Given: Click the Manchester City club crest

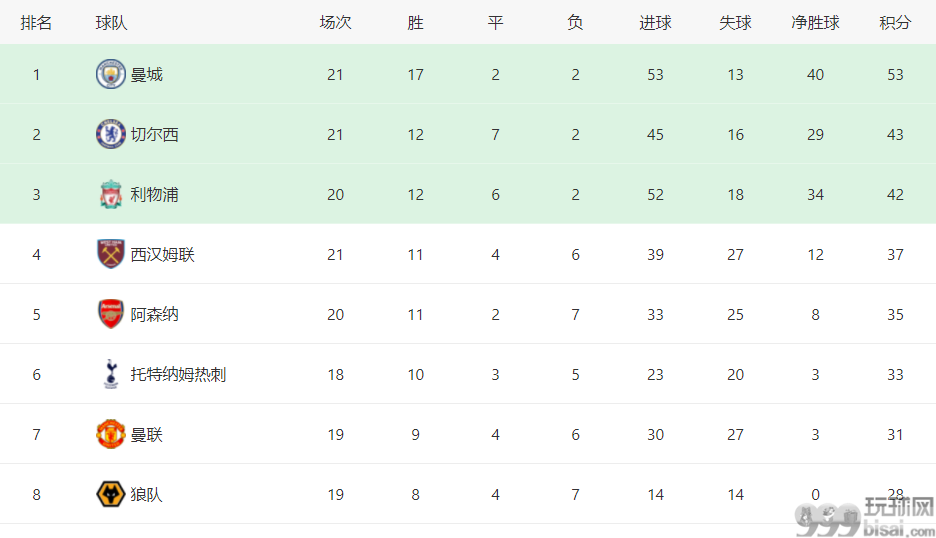Looking at the screenshot, I should 110,75.
